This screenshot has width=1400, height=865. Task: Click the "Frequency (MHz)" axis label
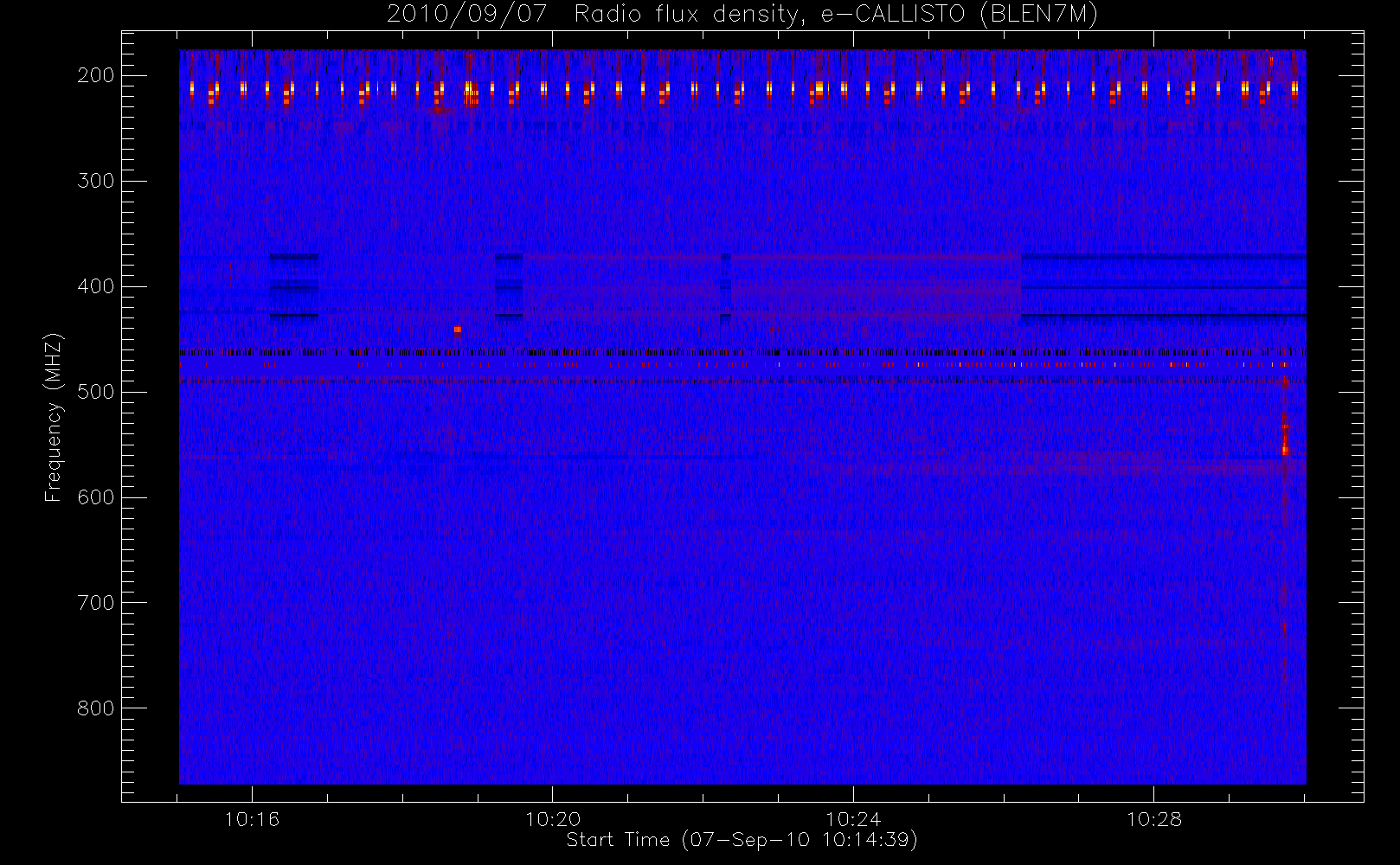54,417
